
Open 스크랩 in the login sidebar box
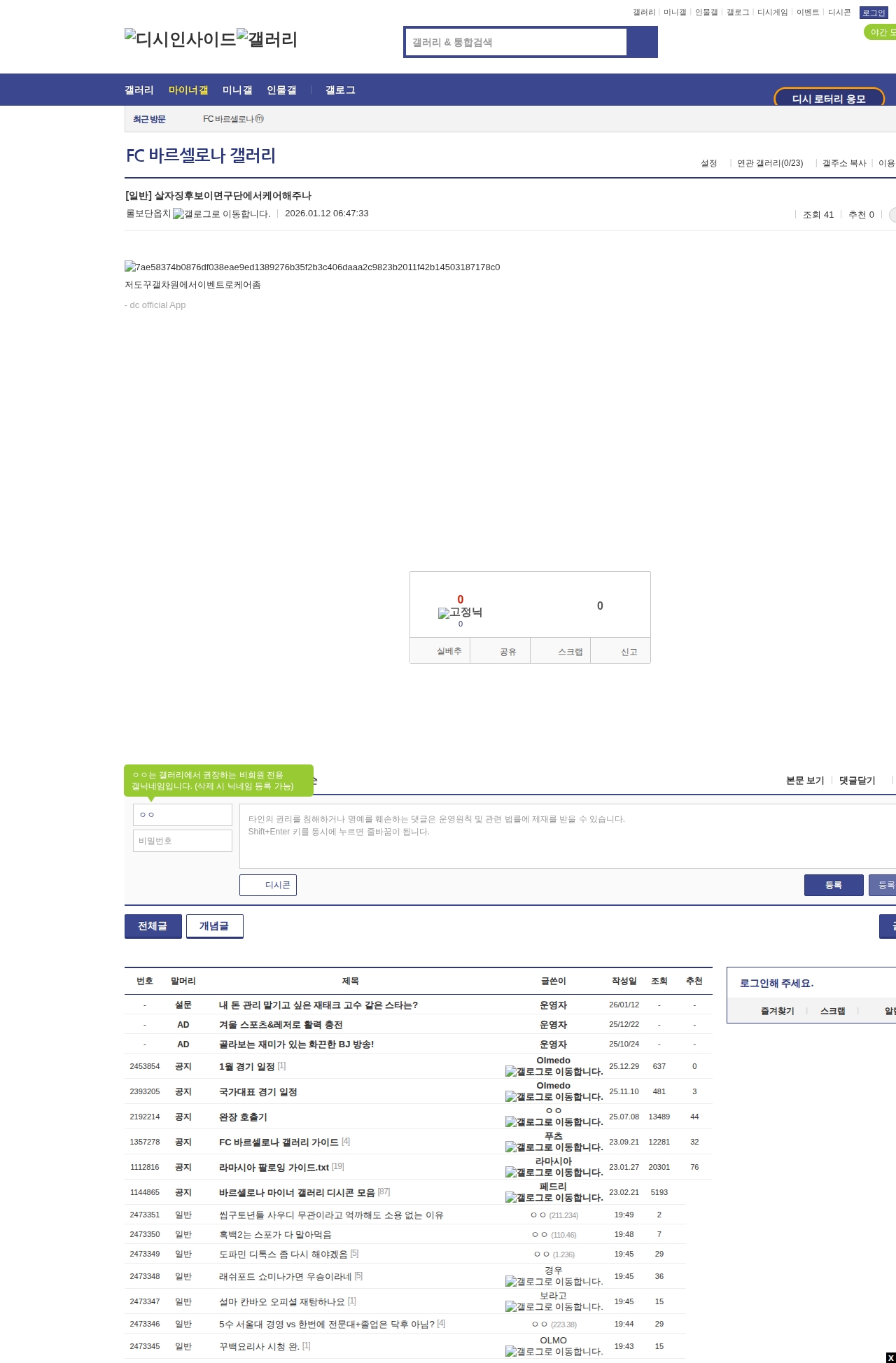click(x=833, y=1011)
